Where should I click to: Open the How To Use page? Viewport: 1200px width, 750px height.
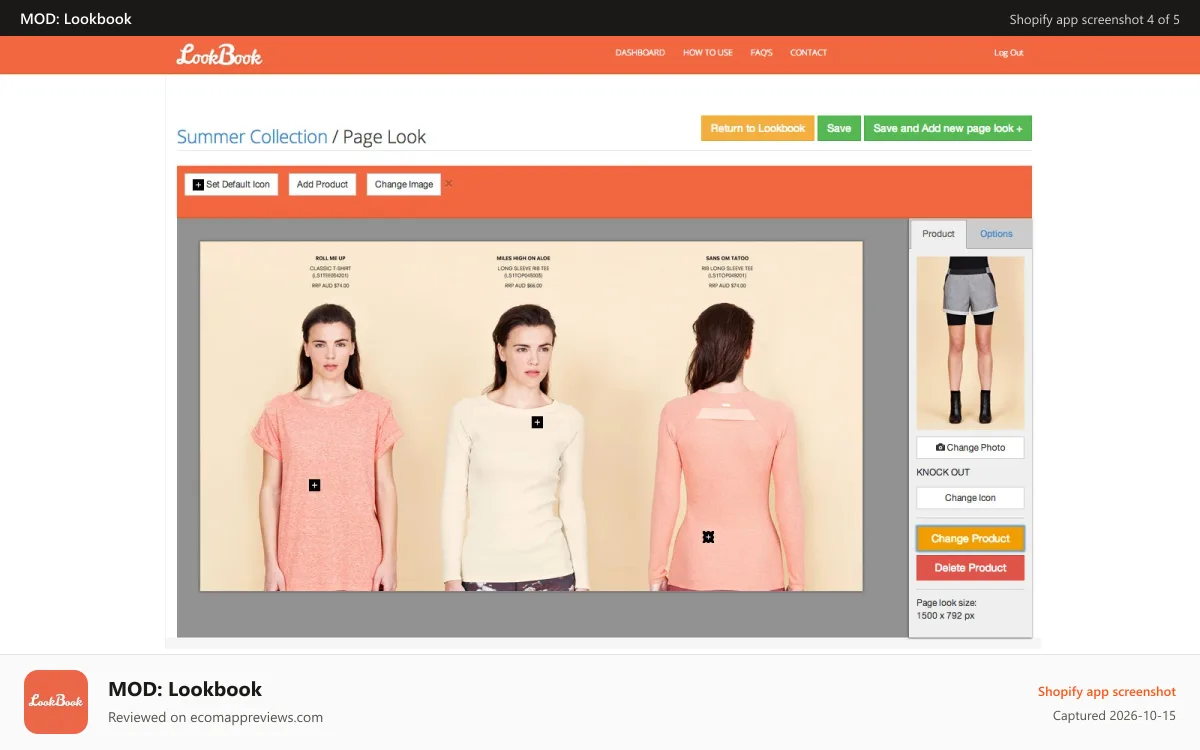[708, 53]
